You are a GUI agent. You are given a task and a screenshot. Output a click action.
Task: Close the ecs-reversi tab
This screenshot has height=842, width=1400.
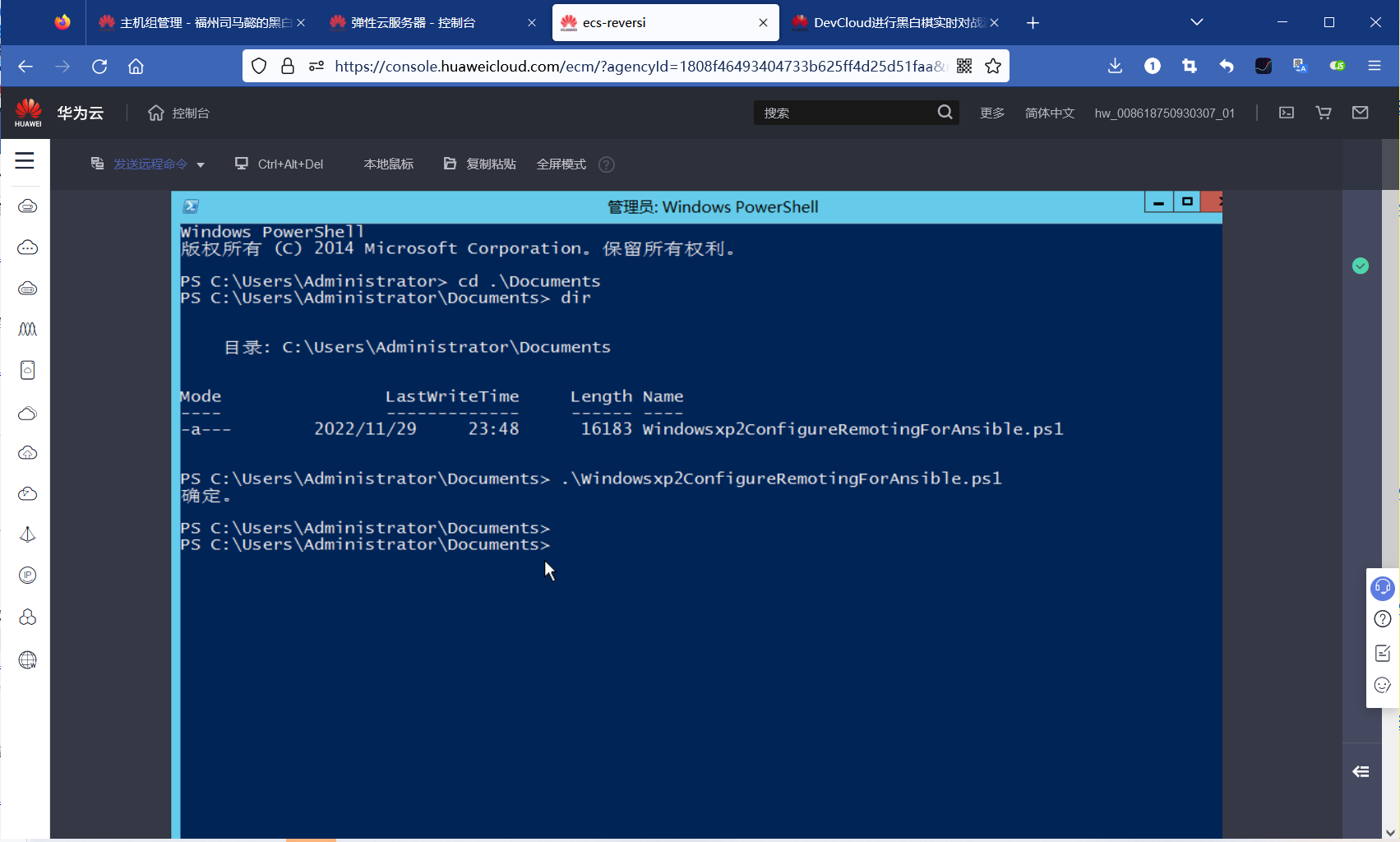[x=763, y=22]
